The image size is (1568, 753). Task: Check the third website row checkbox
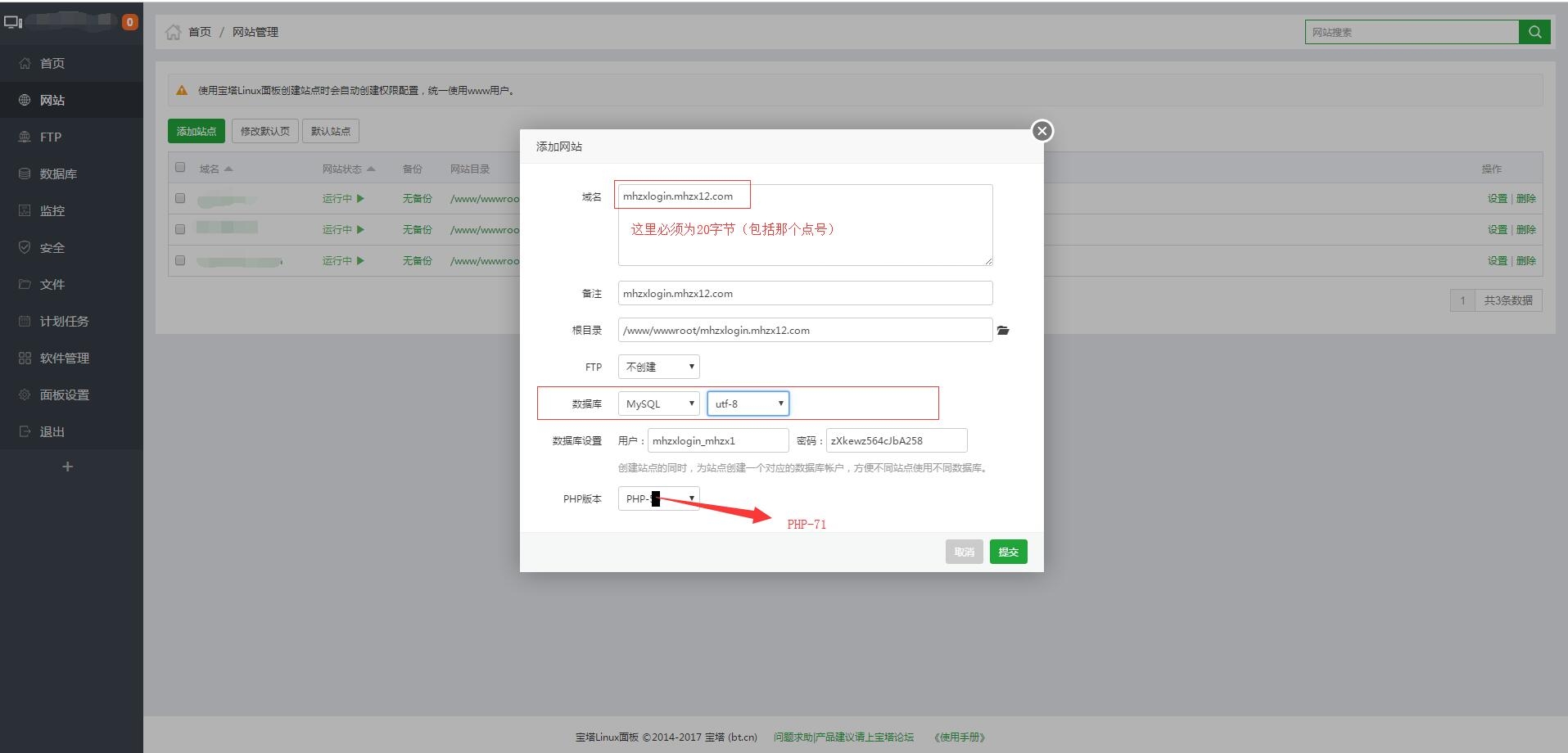[180, 260]
